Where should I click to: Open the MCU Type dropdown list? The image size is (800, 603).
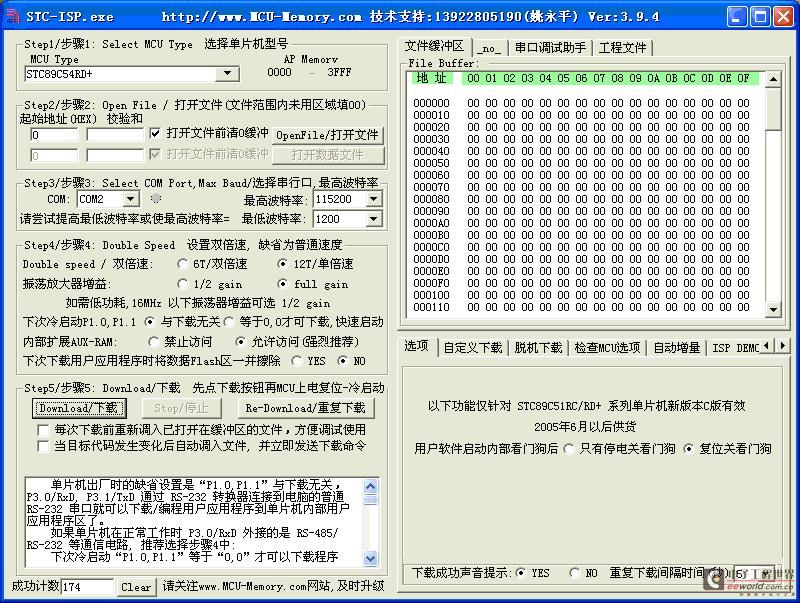pos(228,73)
